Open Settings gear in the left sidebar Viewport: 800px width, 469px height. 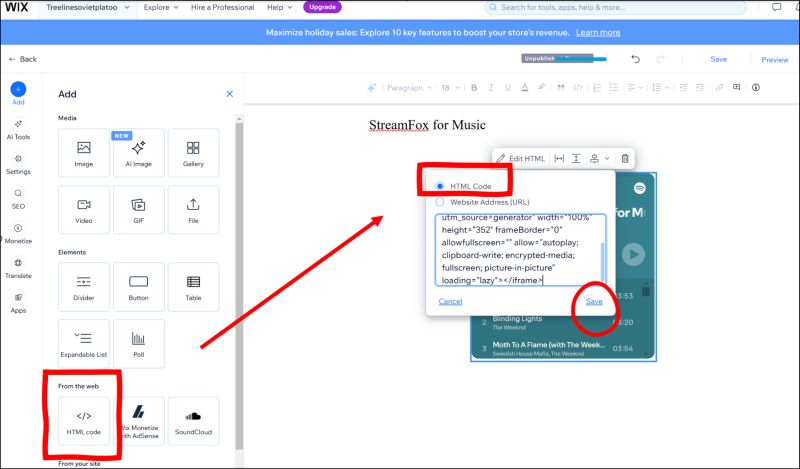coord(18,164)
